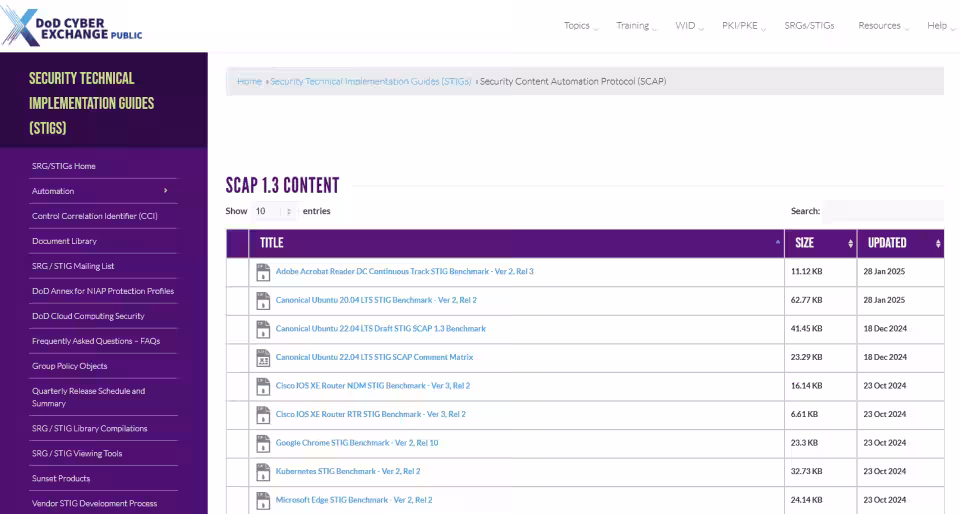
Task: Click into the Search input field
Action: [883, 211]
